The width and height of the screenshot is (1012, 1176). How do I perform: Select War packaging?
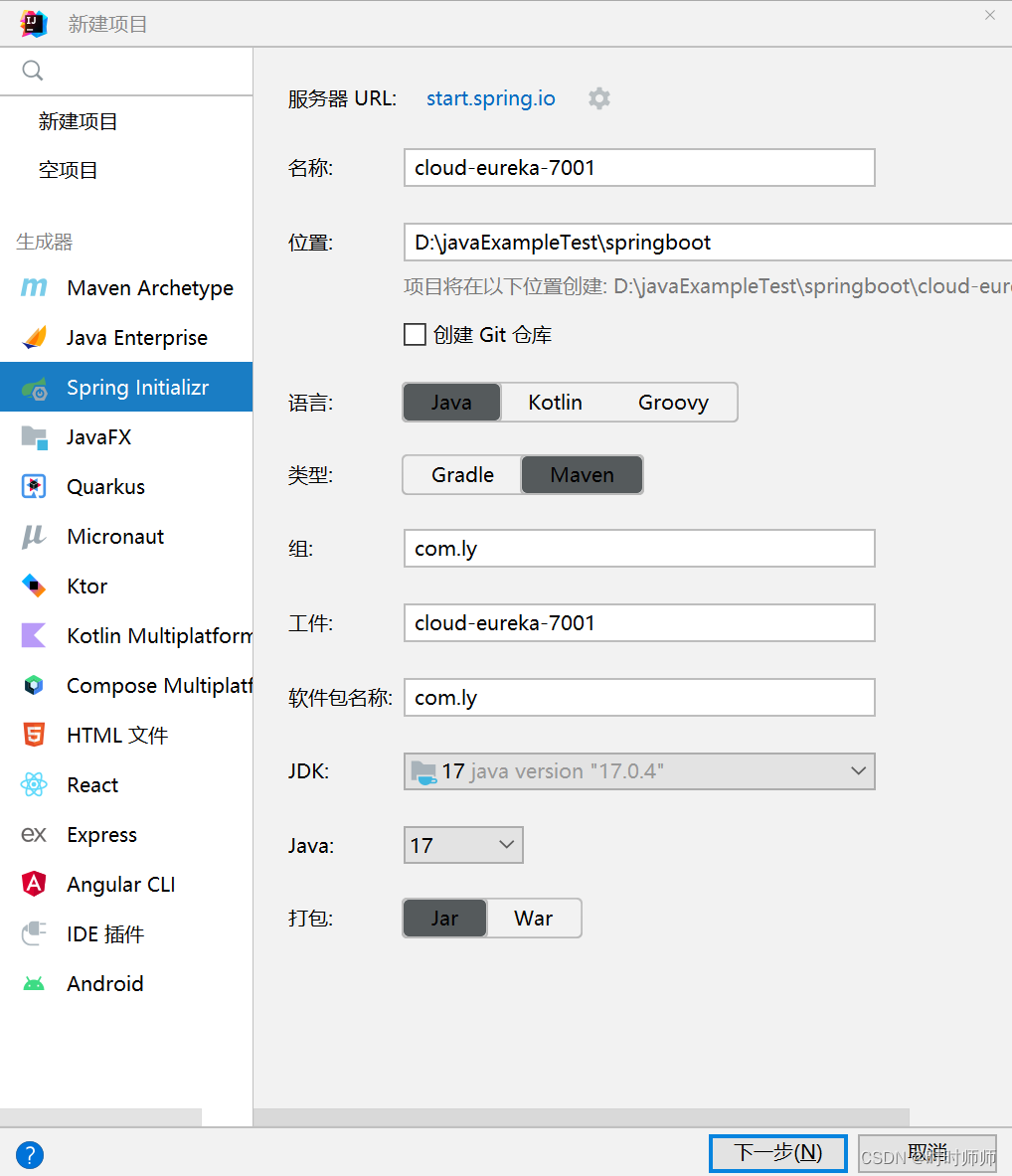(x=534, y=918)
